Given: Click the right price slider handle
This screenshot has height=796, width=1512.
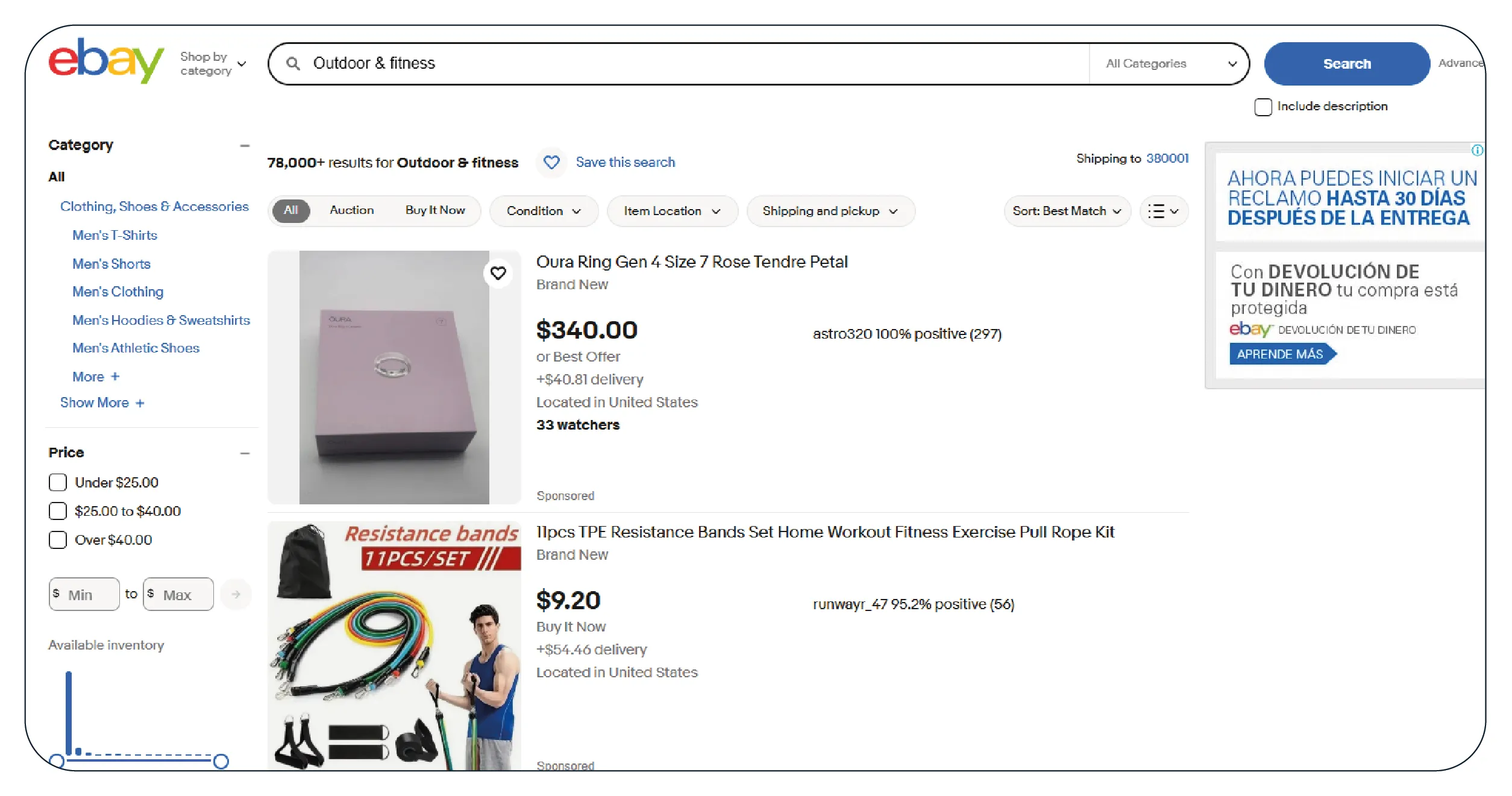Looking at the screenshot, I should click(x=221, y=762).
